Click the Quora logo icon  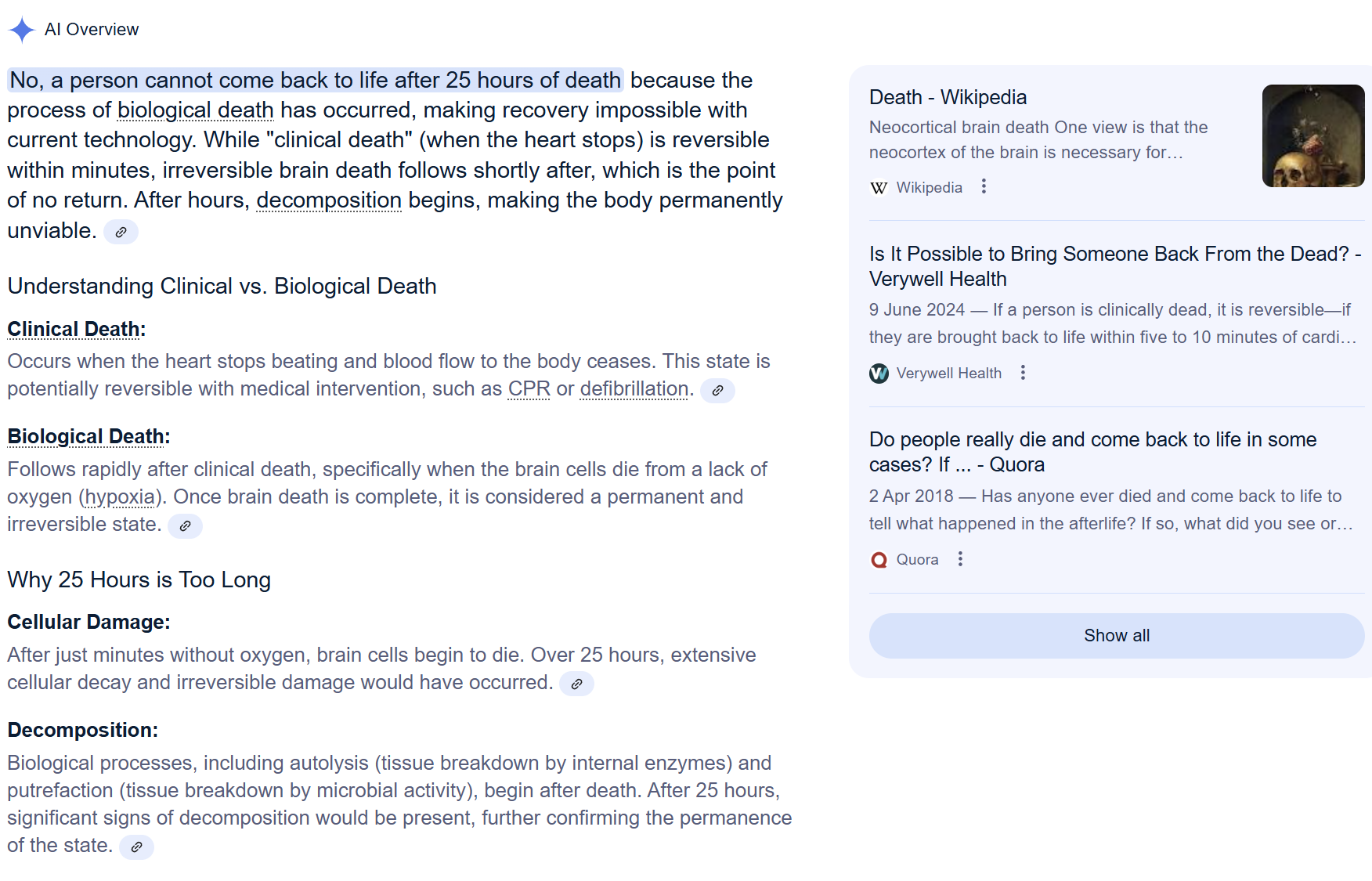point(879,560)
